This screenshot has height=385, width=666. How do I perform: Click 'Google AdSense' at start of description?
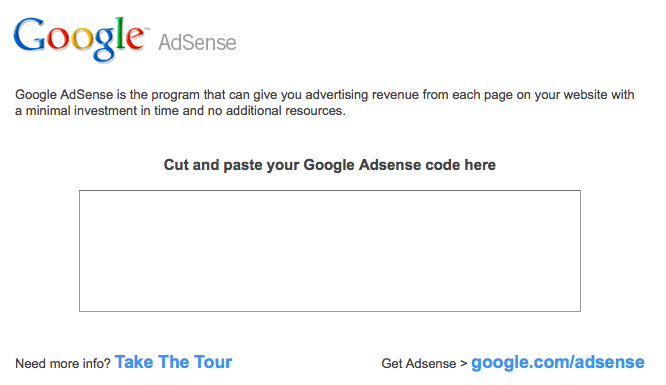64,94
